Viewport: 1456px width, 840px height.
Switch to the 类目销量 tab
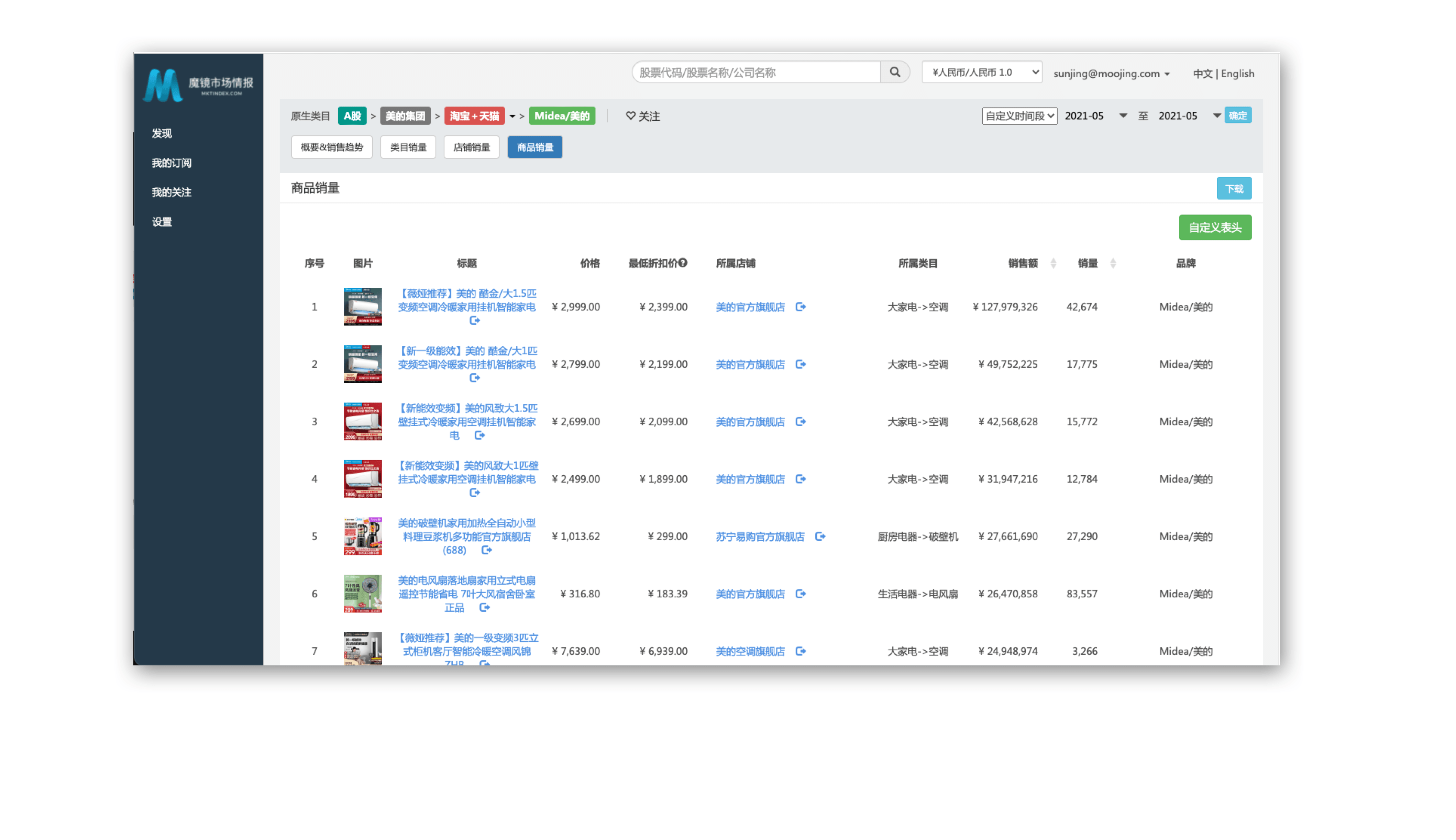tap(408, 147)
